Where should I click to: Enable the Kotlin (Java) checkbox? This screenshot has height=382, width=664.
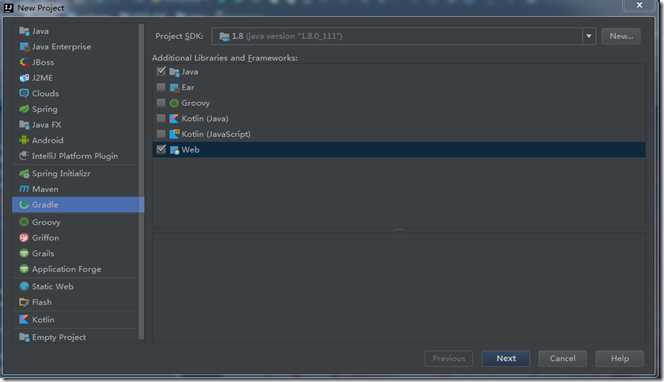[x=161, y=118]
